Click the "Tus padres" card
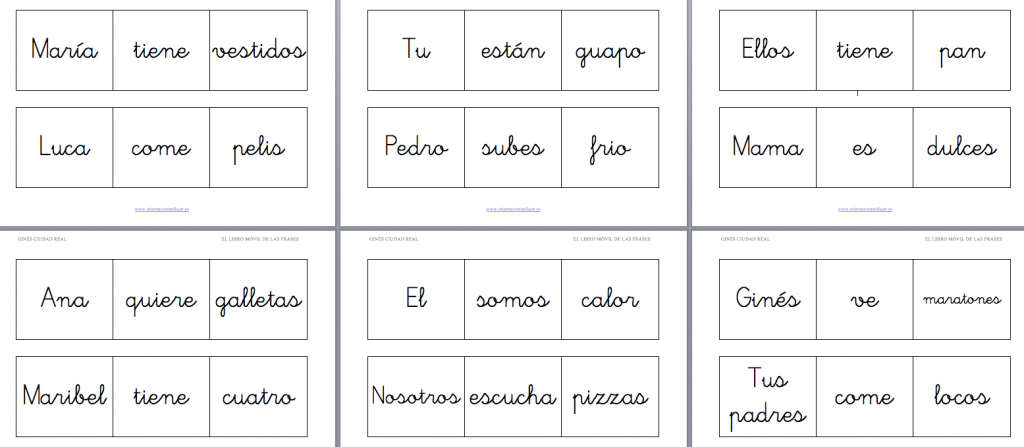This screenshot has width=1024, height=447. point(768,396)
